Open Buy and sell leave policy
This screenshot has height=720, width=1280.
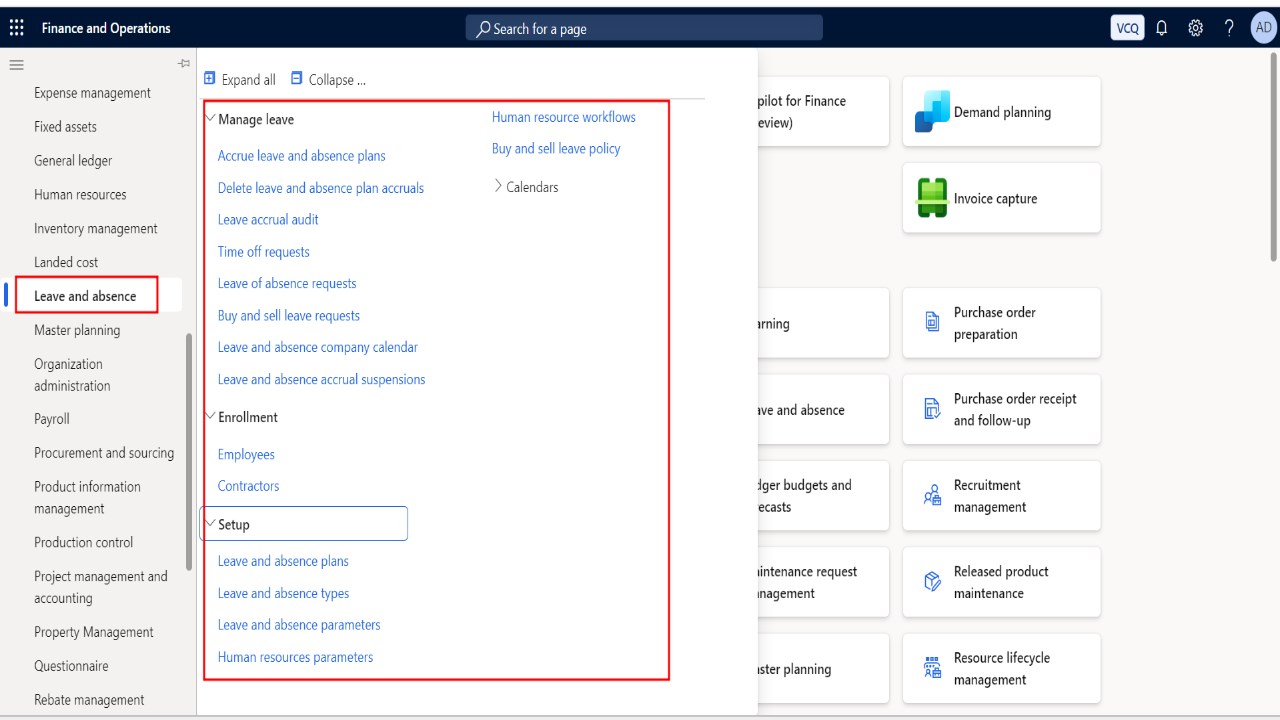[556, 149]
